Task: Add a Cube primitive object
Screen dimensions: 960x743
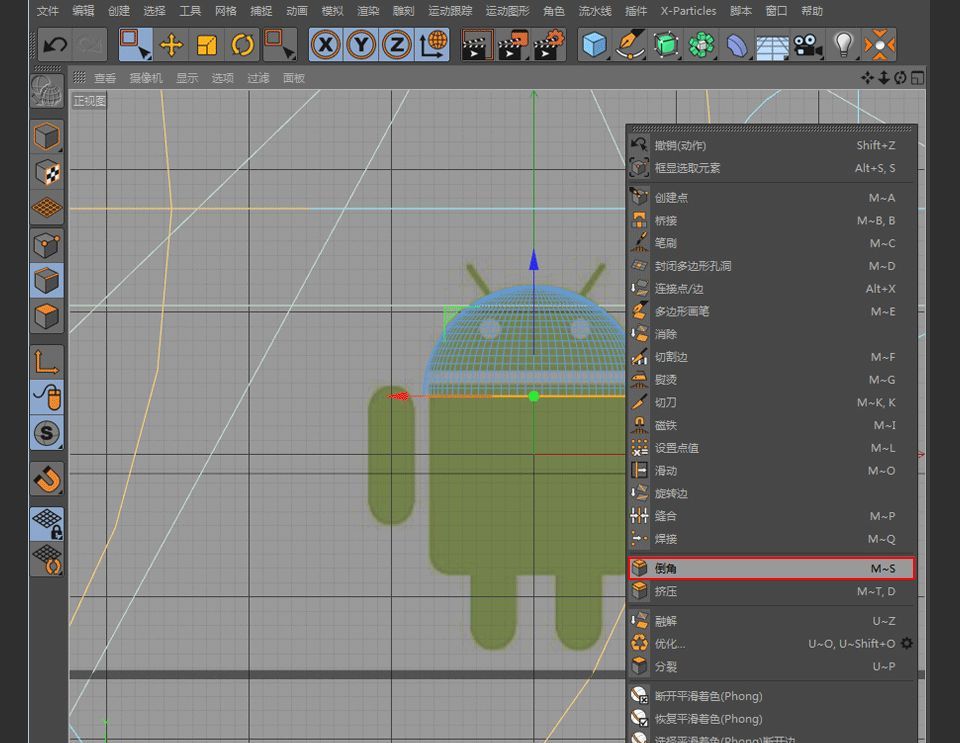Action: 594,45
